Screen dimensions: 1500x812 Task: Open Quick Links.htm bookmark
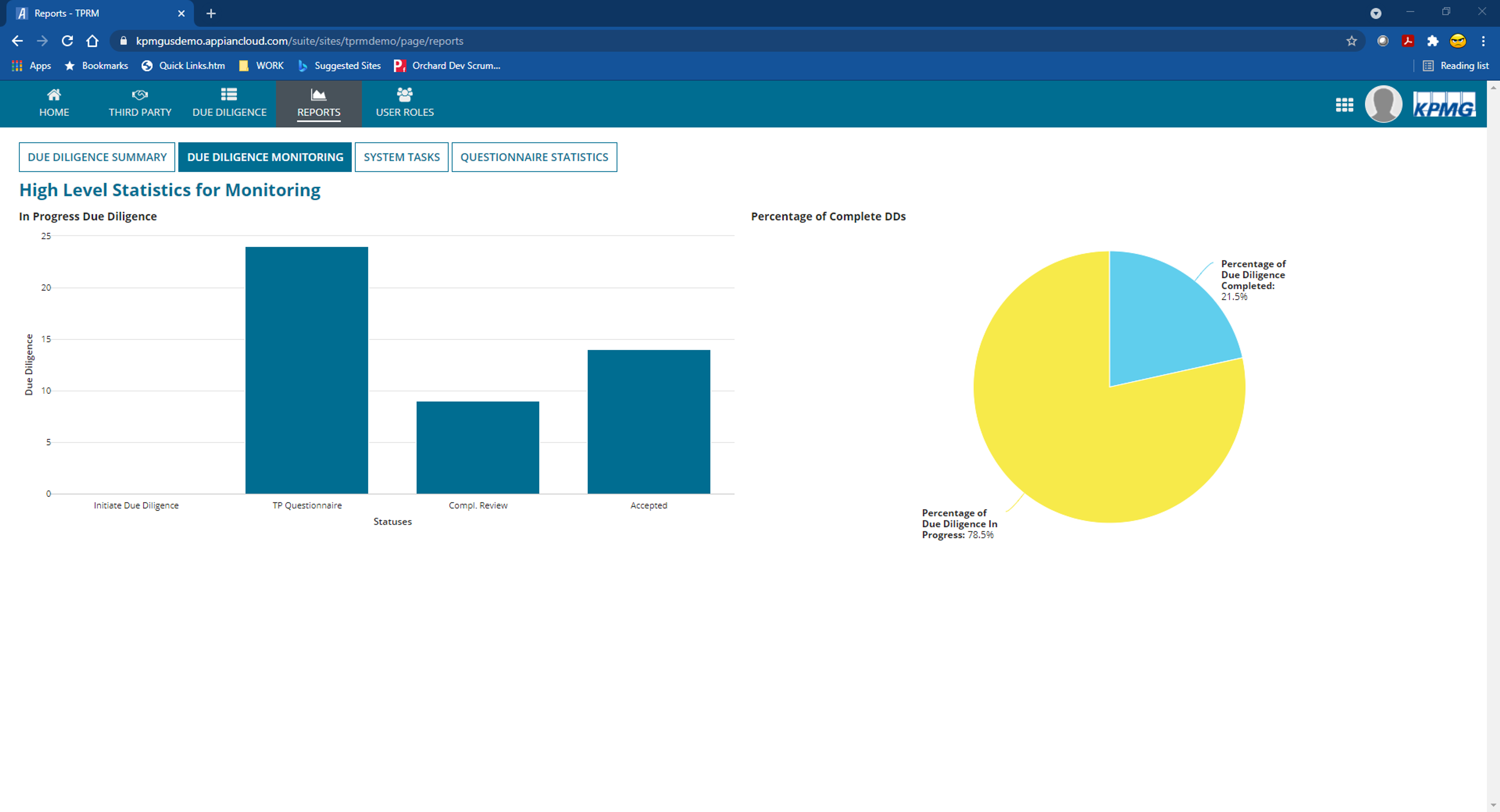183,66
